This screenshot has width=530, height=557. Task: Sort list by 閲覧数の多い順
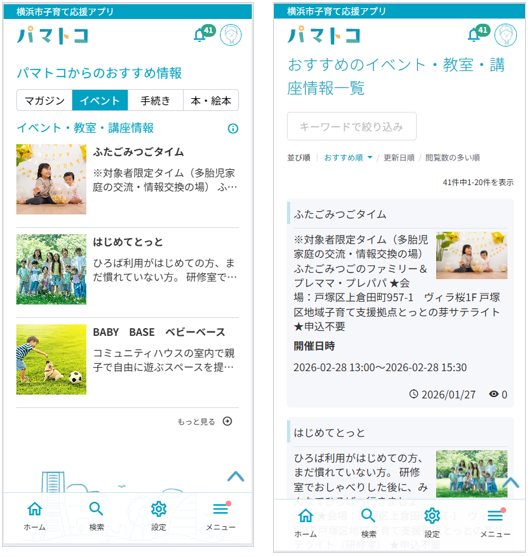[453, 158]
